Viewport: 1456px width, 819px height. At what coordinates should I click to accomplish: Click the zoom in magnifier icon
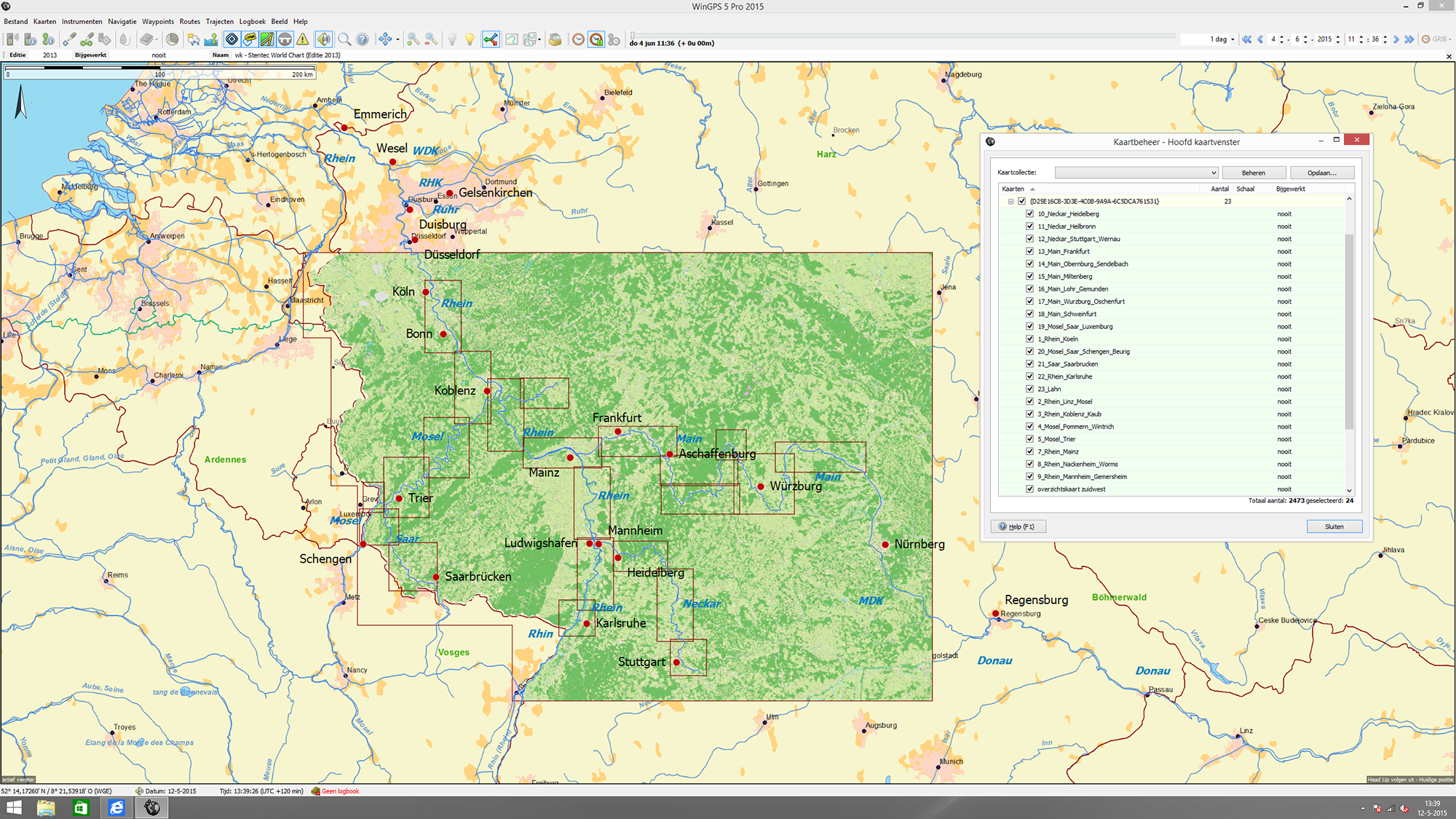(x=413, y=39)
